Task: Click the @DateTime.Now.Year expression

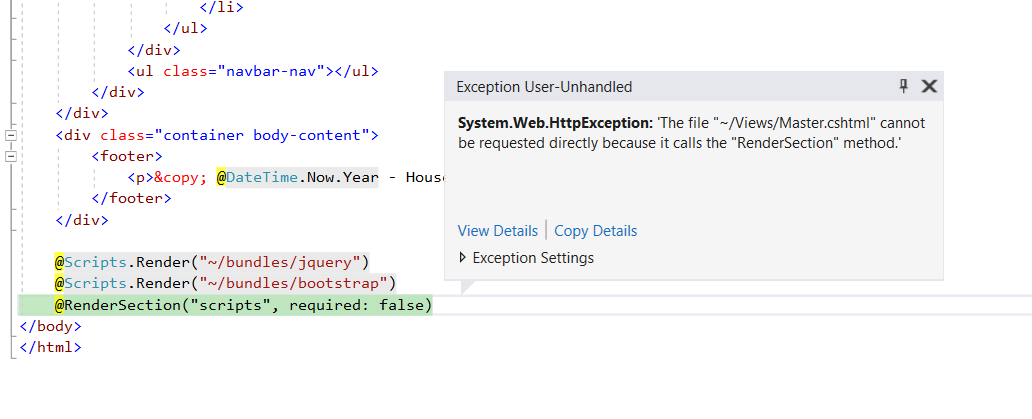Action: click(x=297, y=177)
